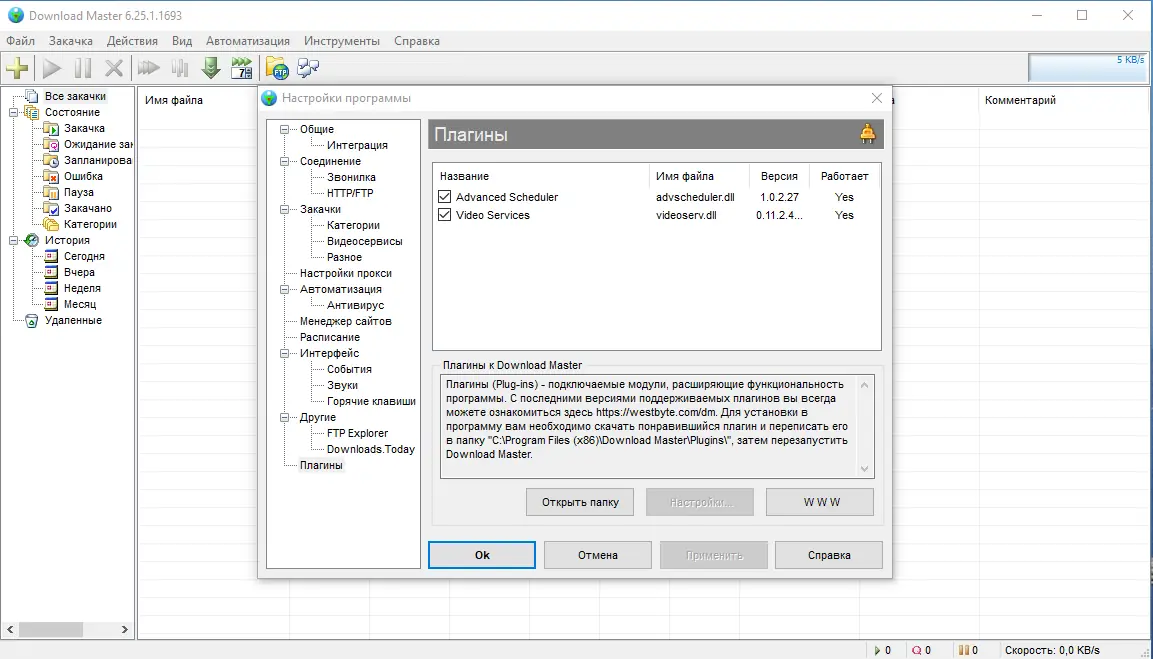Click right arrow of main tree horizontal scrollbar

(124, 630)
